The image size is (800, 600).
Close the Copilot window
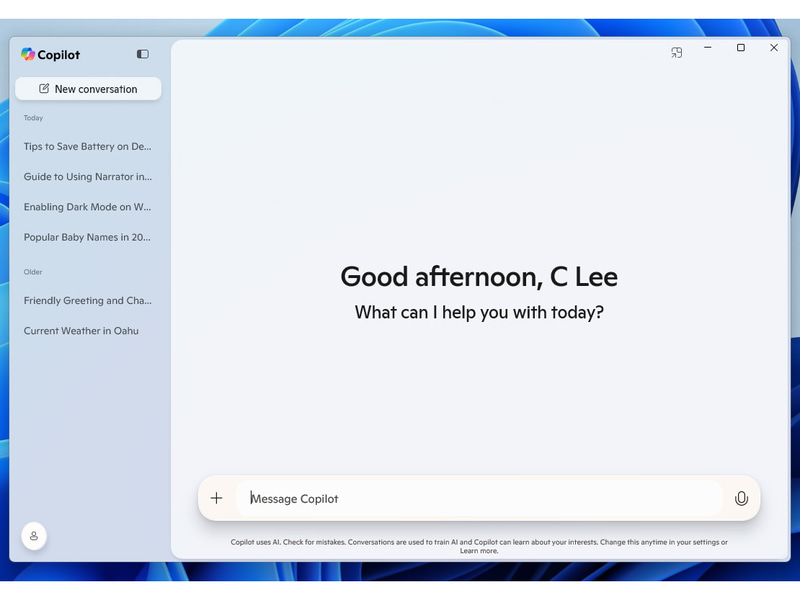774,47
